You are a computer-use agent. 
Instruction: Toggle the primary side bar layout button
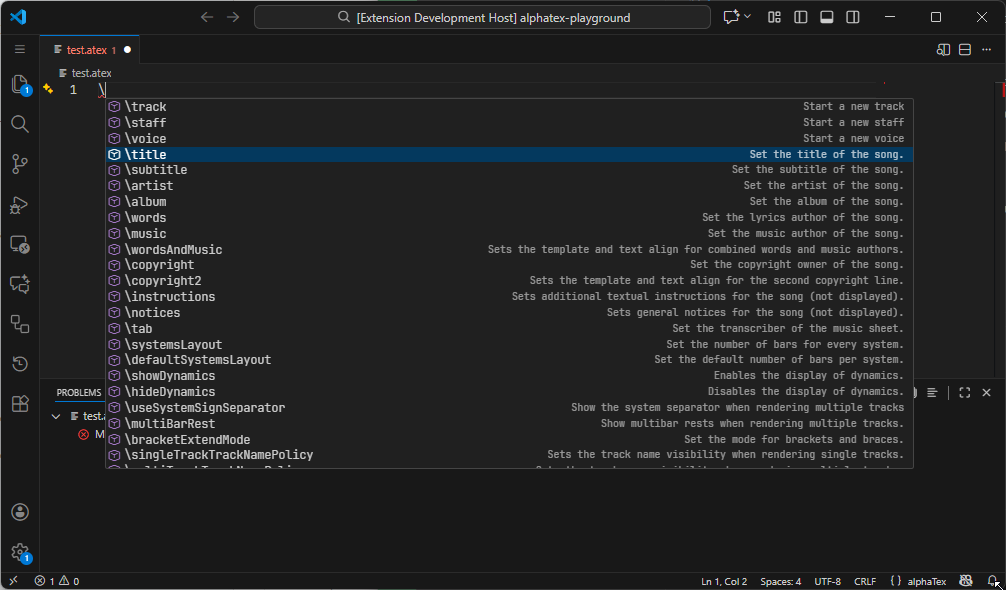click(801, 17)
